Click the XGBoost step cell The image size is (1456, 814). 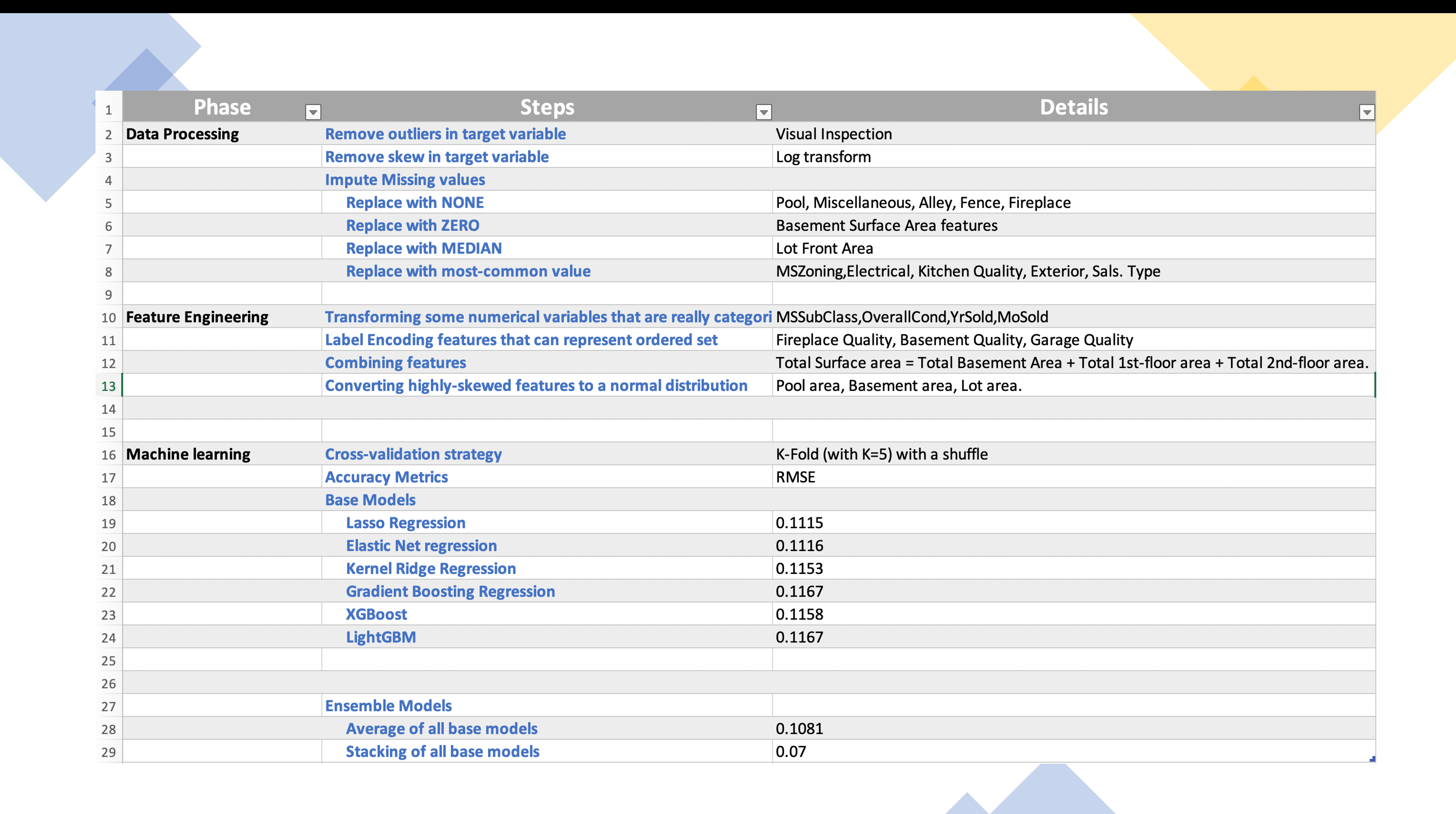coord(376,615)
